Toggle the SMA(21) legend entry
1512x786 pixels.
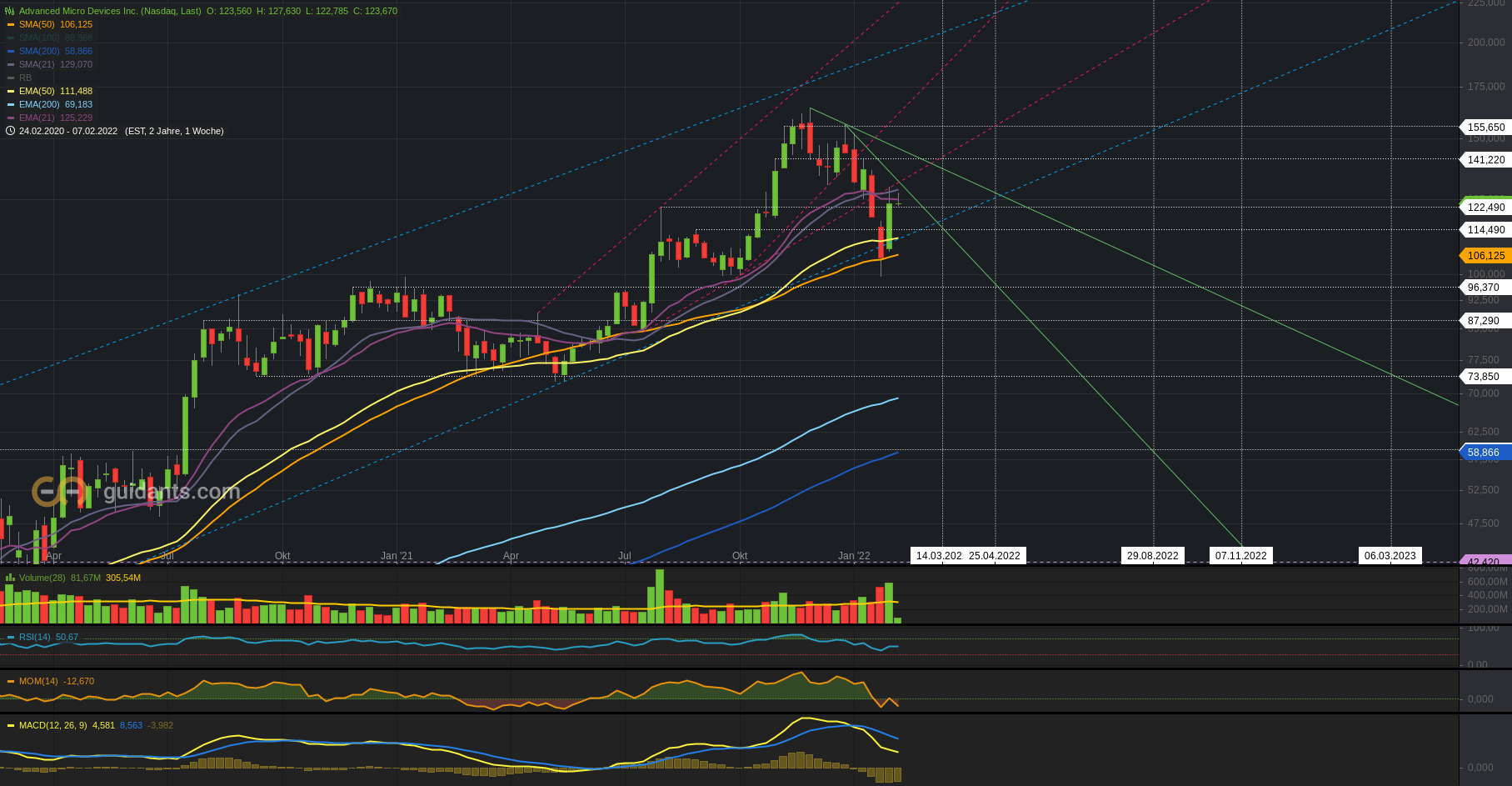(56, 64)
